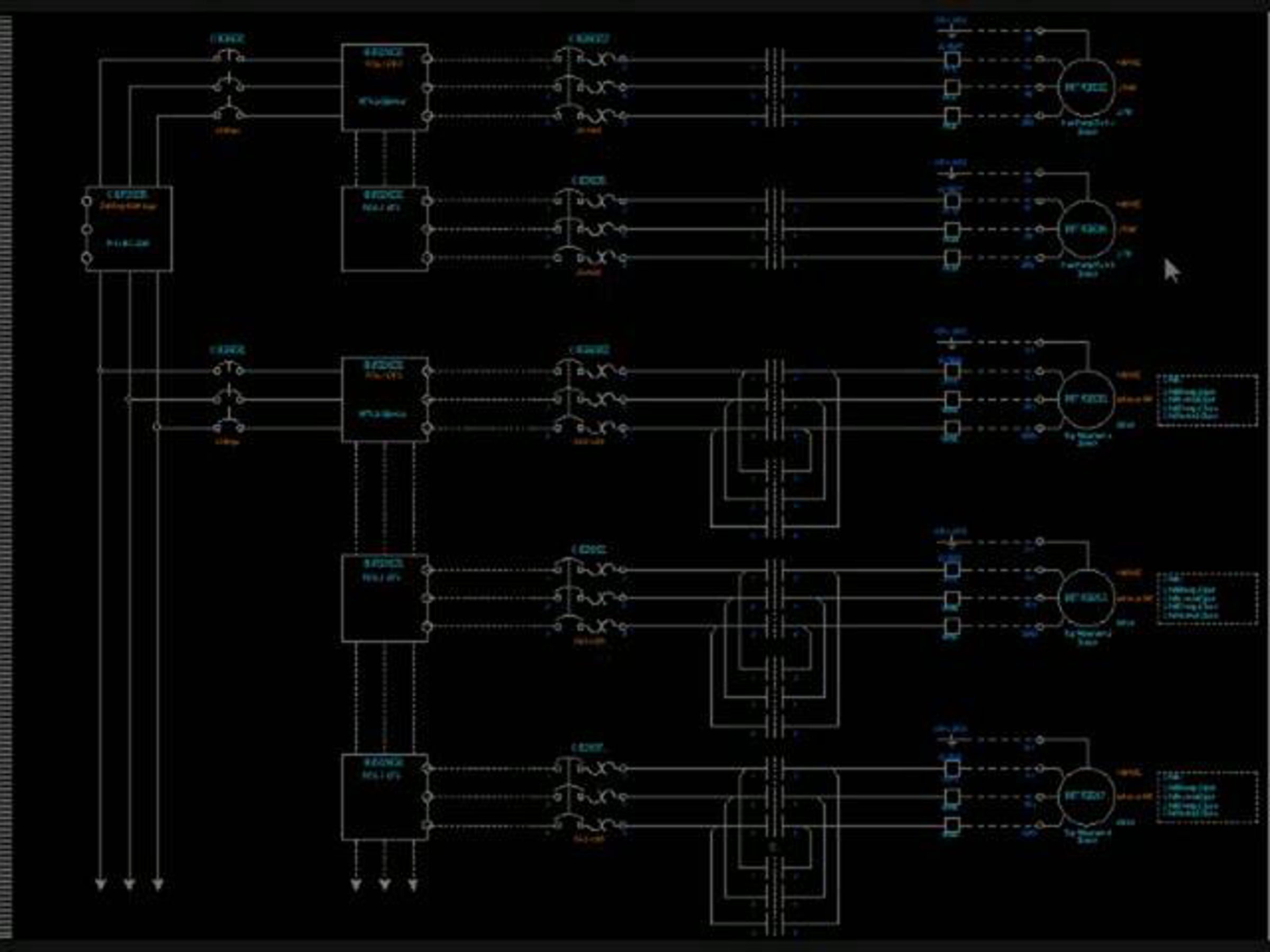The height and width of the screenshot is (952, 1270).
Task: Select the contactor bars in the first motor row
Action: click(x=775, y=88)
